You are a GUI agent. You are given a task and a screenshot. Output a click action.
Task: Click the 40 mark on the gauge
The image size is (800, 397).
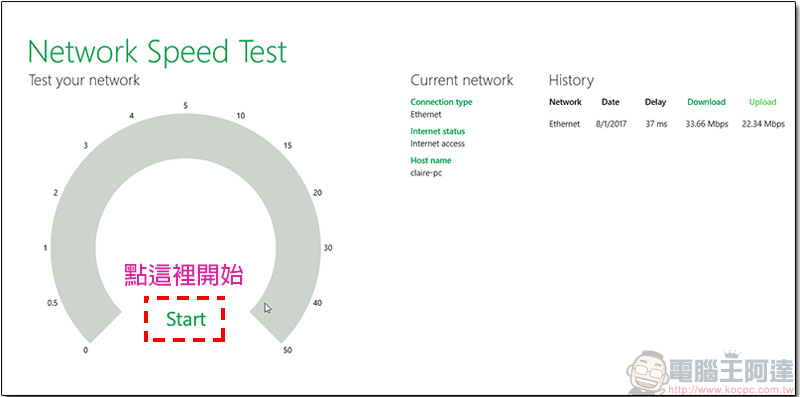[317, 303]
